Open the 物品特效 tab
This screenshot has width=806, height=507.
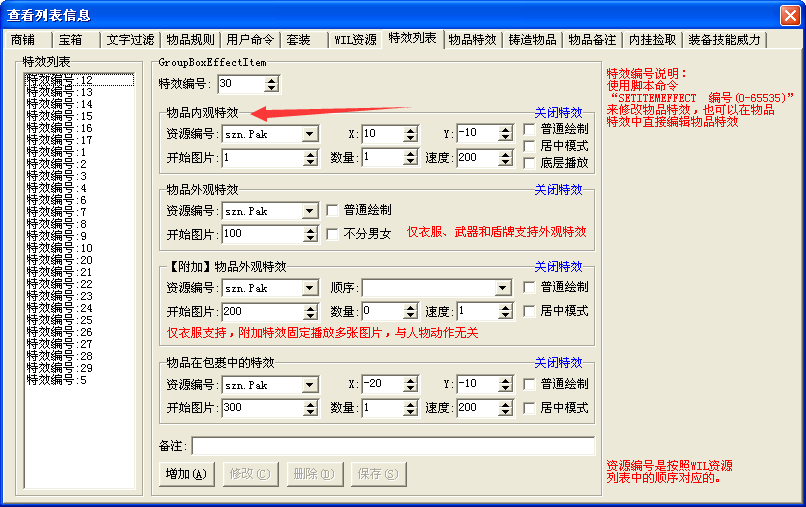472,40
